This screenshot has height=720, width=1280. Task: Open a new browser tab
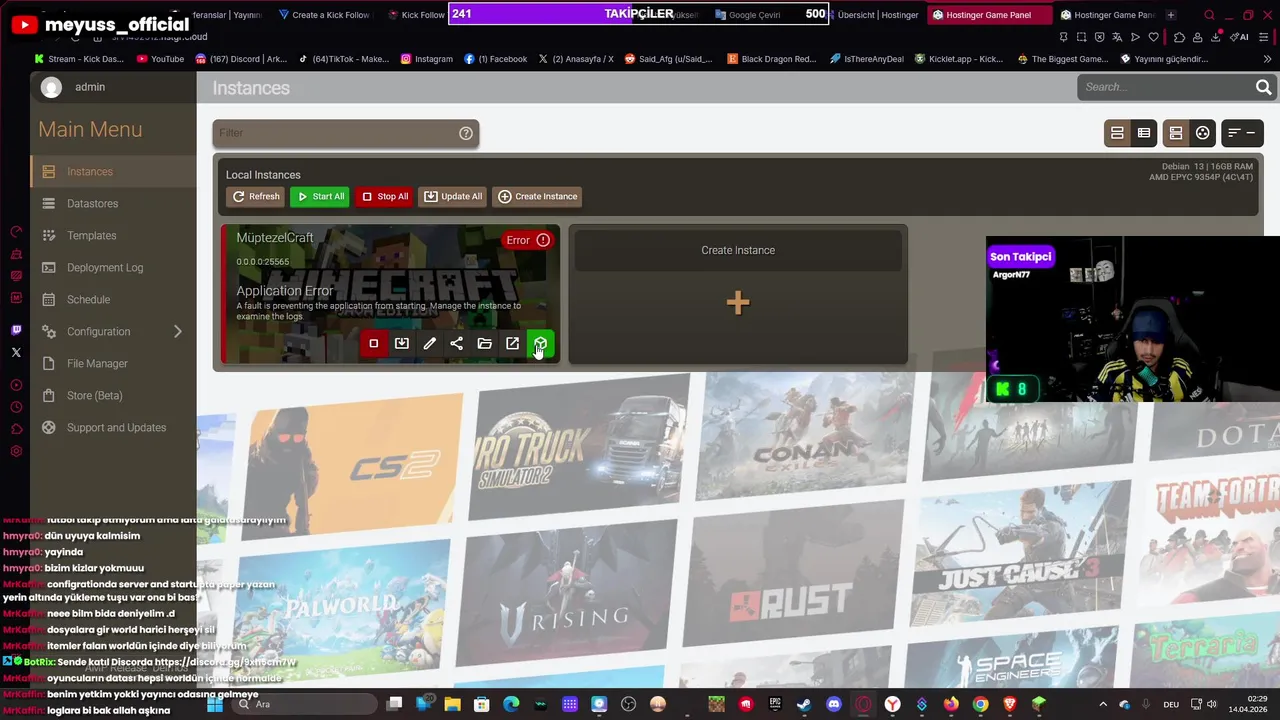[x=1171, y=15]
